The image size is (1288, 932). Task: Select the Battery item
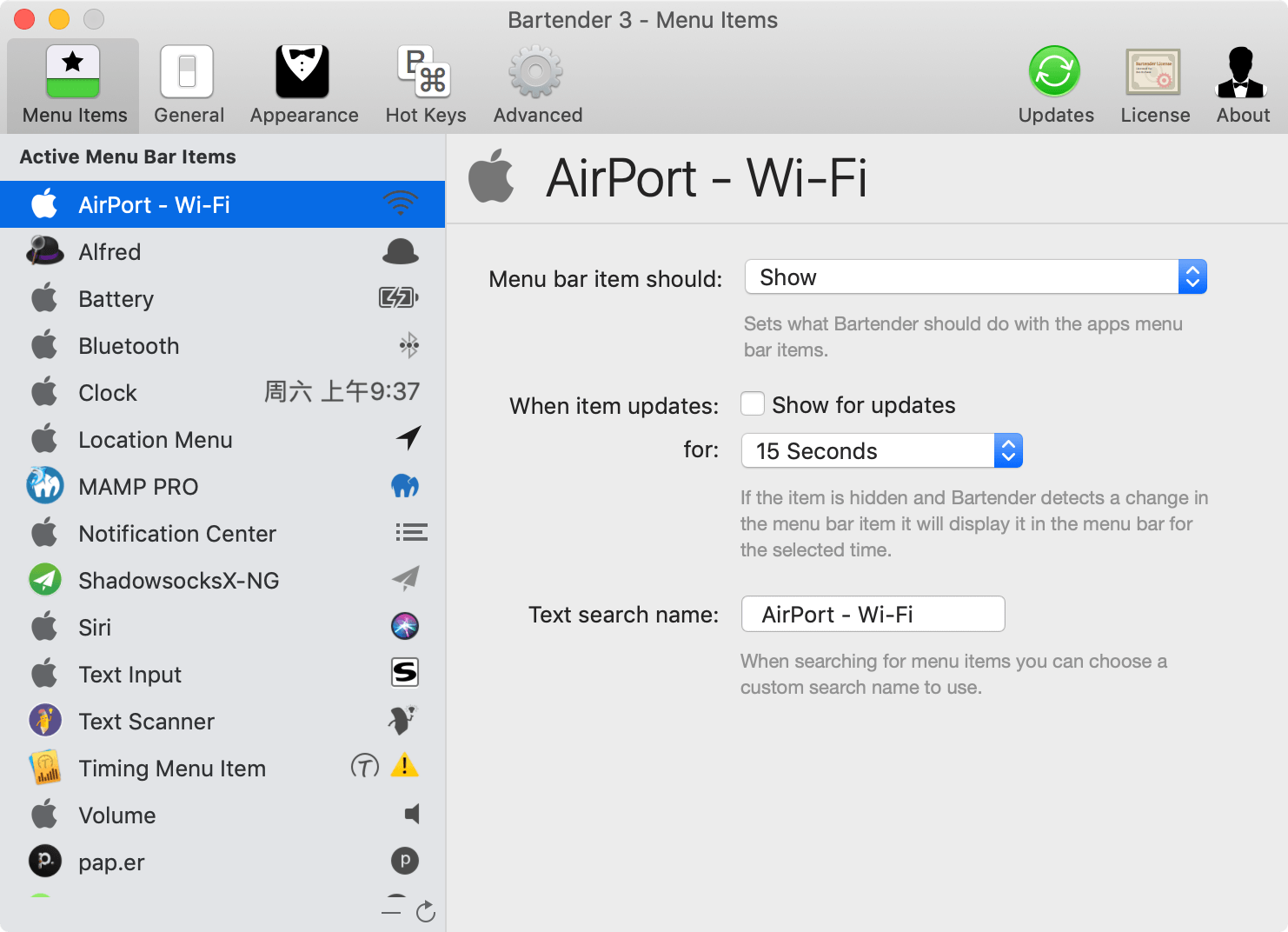pyautogui.click(x=222, y=298)
